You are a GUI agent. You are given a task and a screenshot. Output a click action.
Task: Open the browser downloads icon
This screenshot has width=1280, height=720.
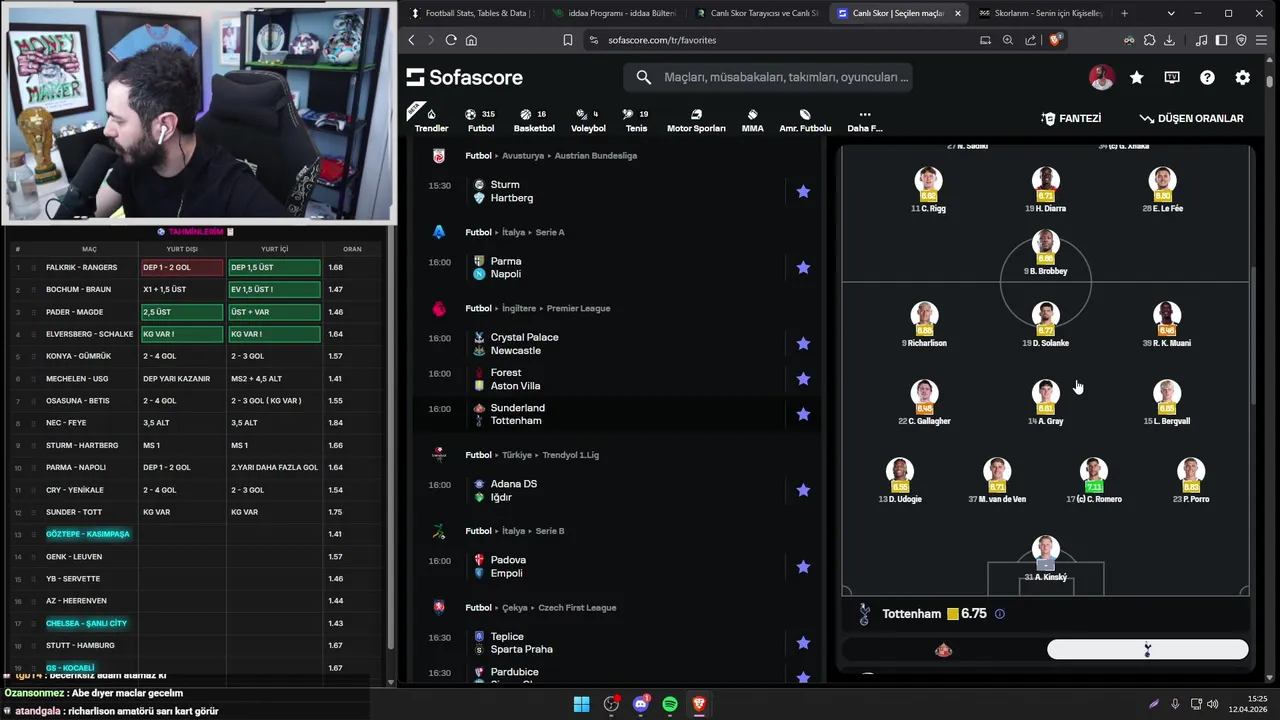click(1169, 40)
